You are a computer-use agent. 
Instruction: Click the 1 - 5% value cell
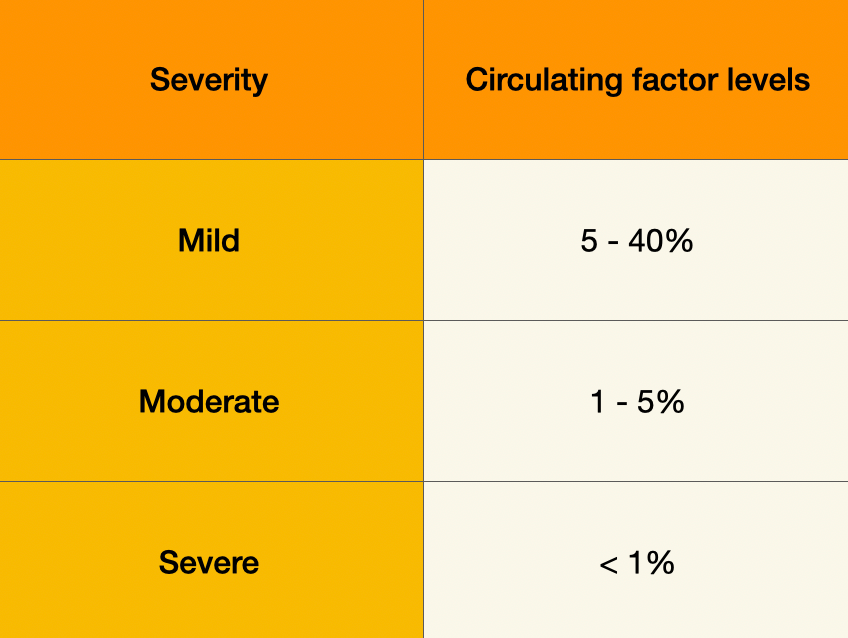tap(636, 402)
